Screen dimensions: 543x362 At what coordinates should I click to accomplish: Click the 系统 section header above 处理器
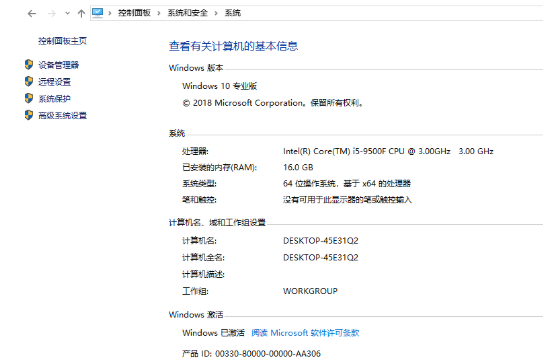click(x=177, y=133)
